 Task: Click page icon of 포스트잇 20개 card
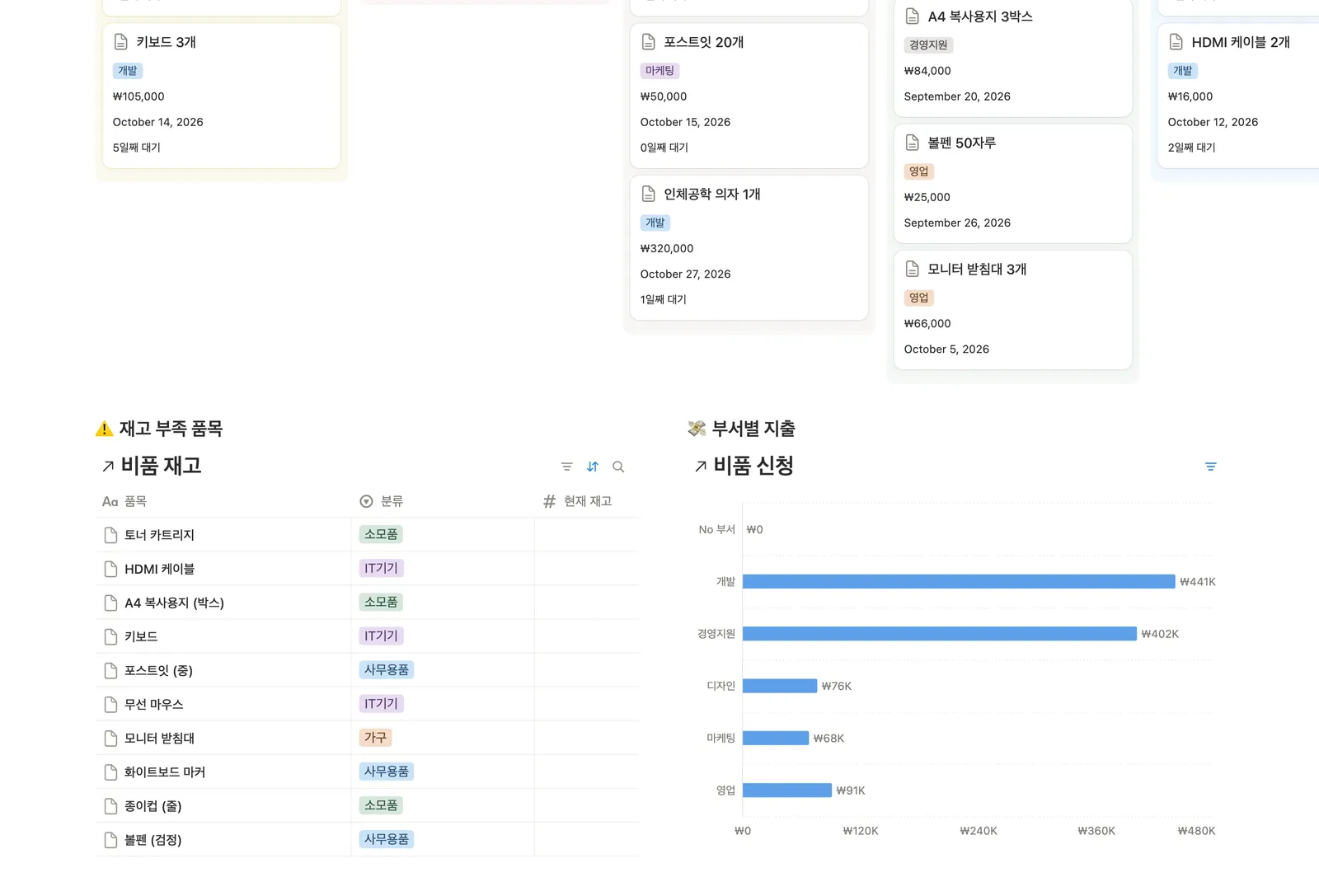648,42
